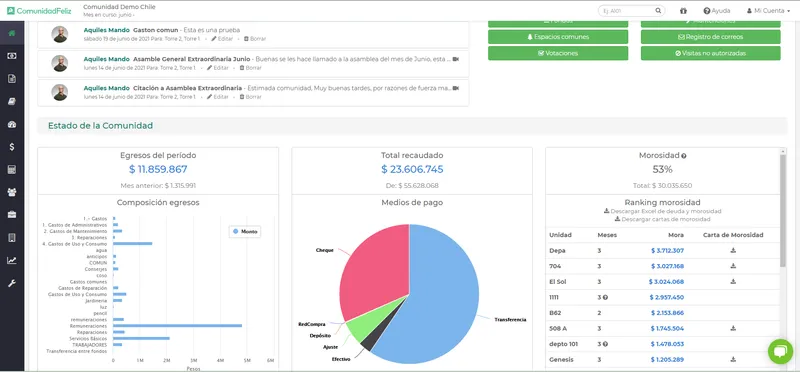Click egresos amount $ 11.859.867

[158, 169]
